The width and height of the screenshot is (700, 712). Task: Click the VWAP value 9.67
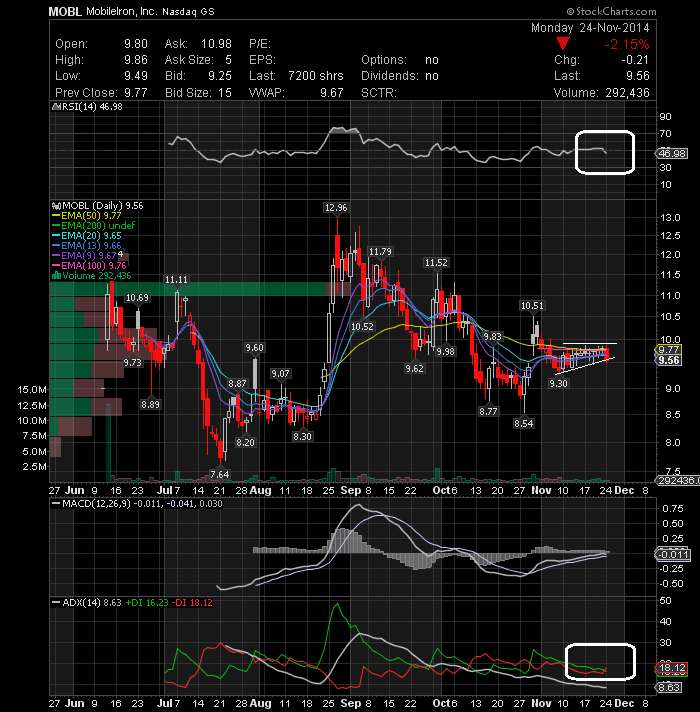coord(331,93)
